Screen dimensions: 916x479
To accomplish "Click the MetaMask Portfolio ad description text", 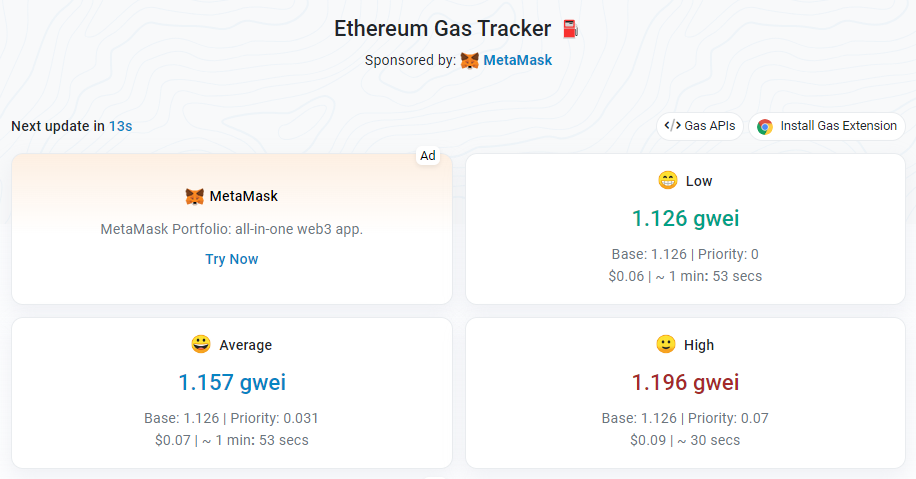I will [232, 229].
